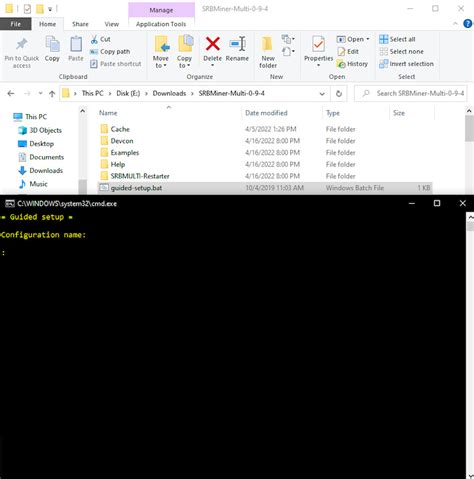Image resolution: width=474 pixels, height=479 pixels.
Task: Open the Copy to menu
Action: tap(184, 52)
